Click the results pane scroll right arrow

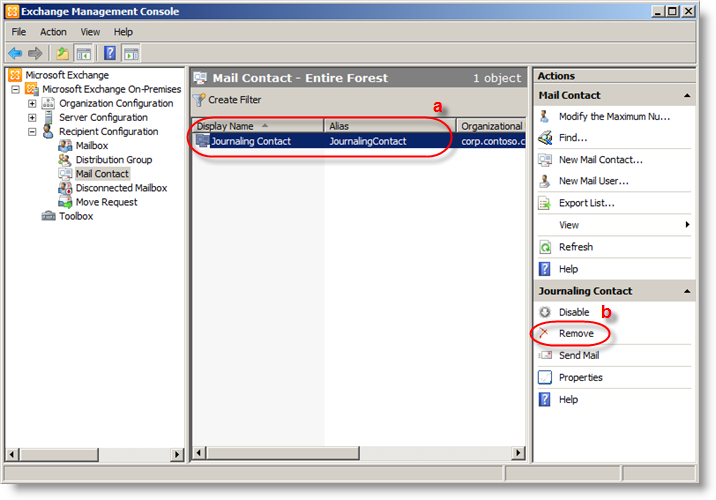click(517, 453)
